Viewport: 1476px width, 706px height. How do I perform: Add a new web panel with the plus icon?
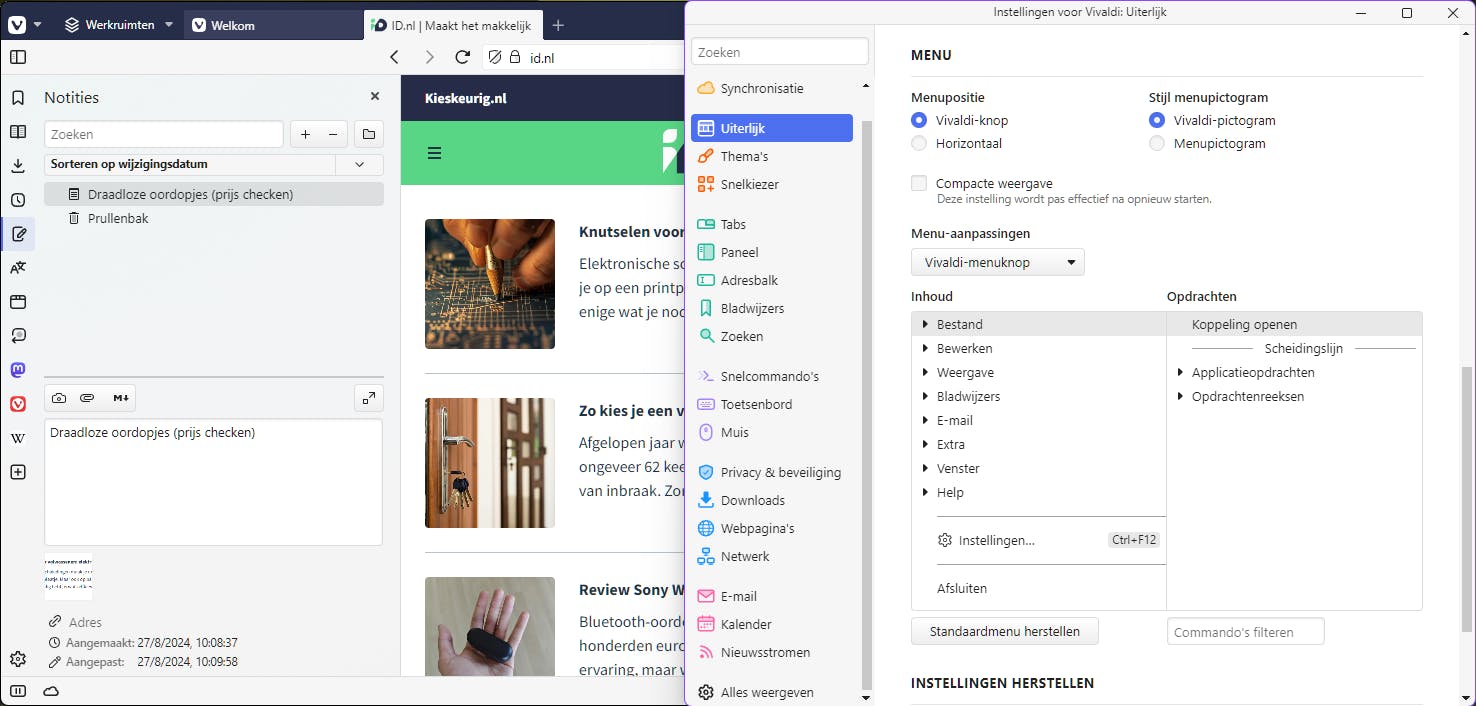[x=18, y=471]
